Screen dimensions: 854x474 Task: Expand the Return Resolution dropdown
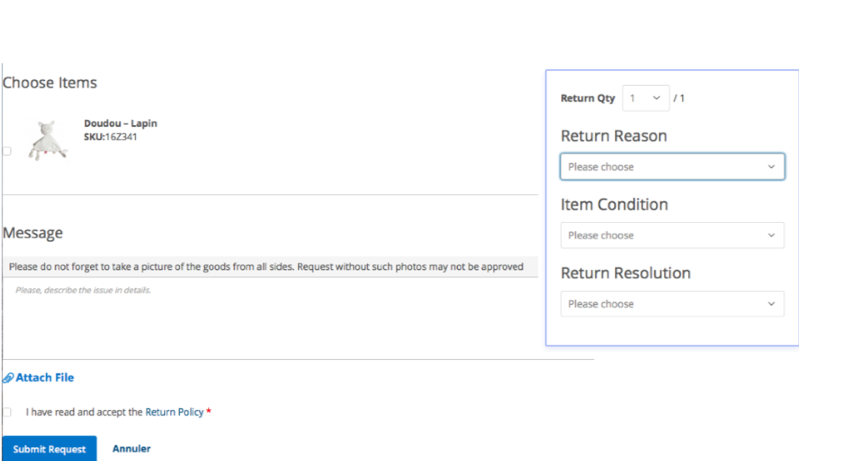(x=672, y=304)
